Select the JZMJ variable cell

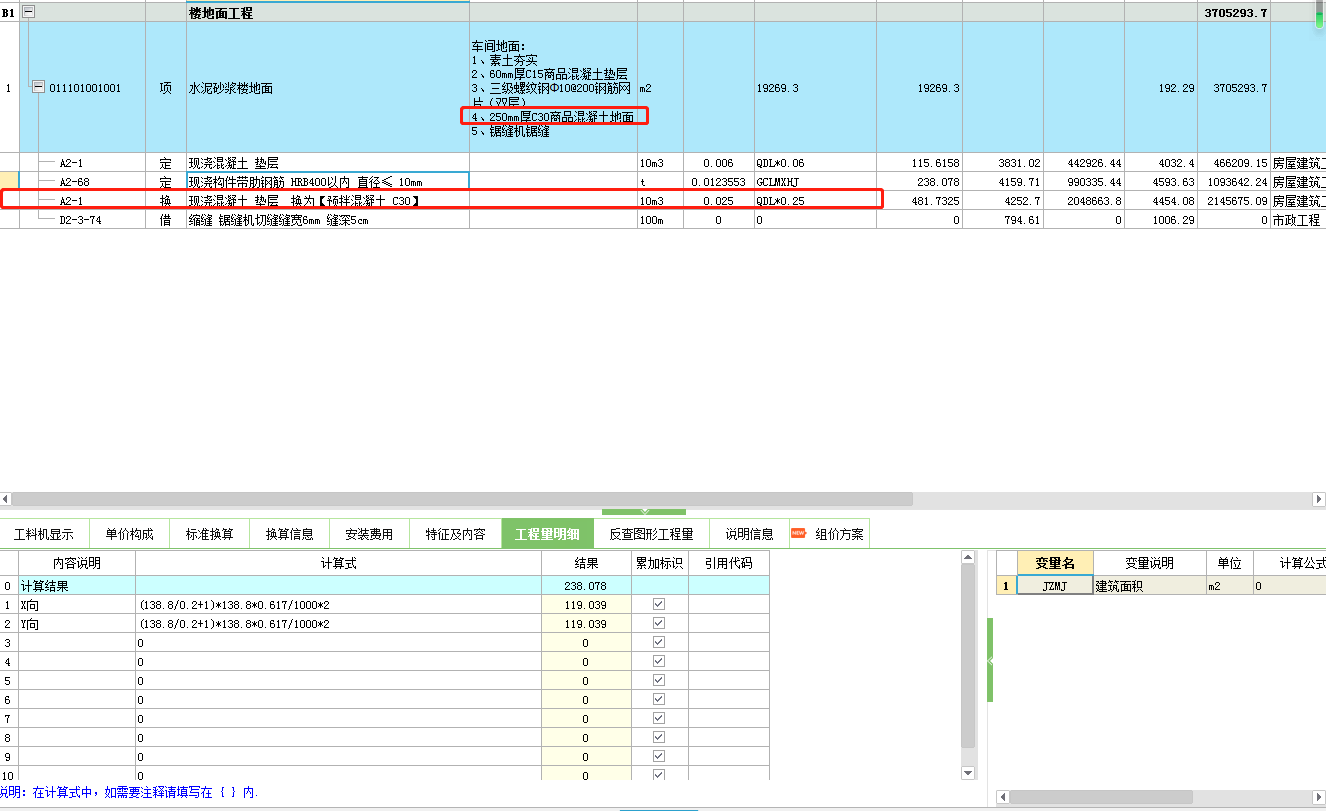pyautogui.click(x=1055, y=586)
